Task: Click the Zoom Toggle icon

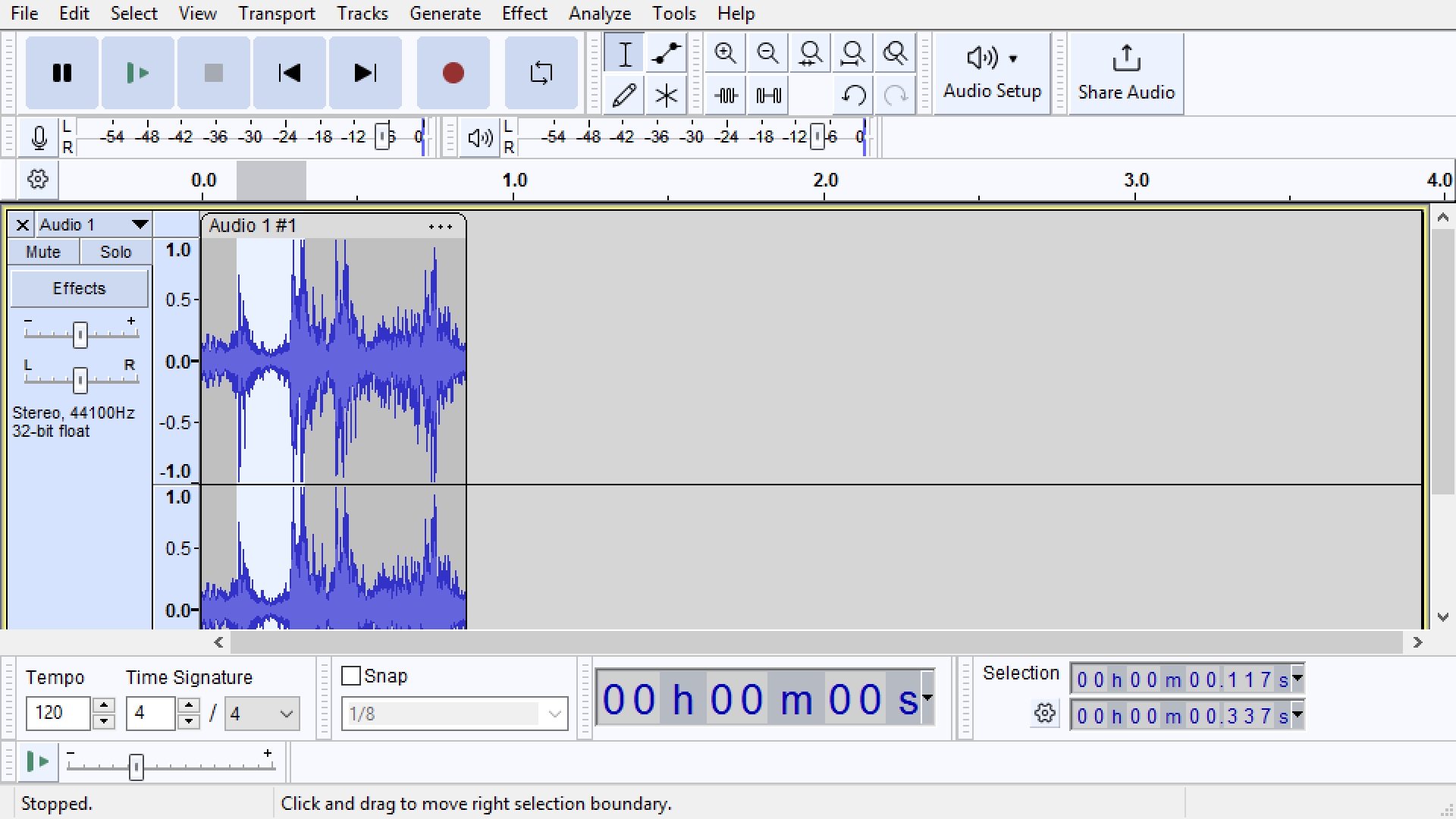Action: point(896,53)
